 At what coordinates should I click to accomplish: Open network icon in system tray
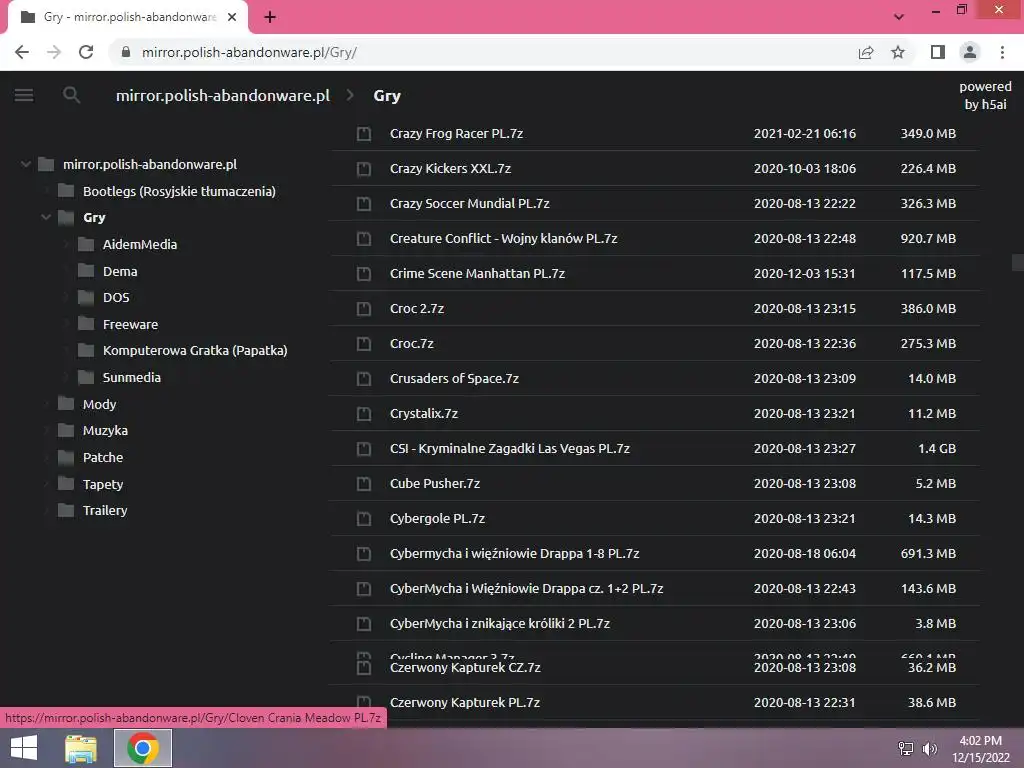pyautogui.click(x=906, y=749)
